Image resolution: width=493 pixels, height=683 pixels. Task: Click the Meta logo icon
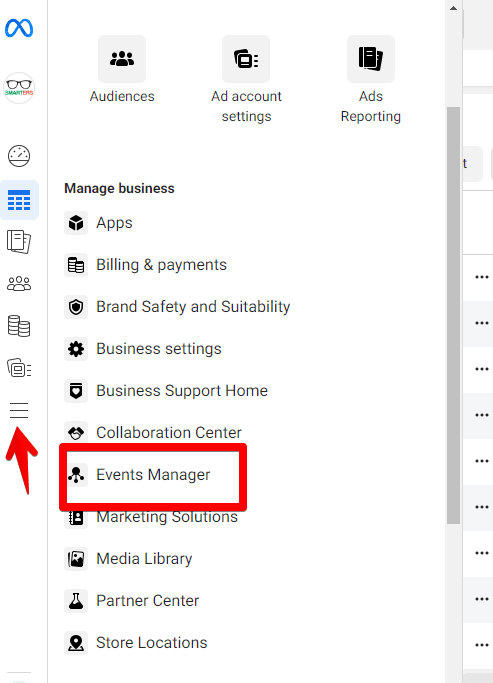point(19,28)
